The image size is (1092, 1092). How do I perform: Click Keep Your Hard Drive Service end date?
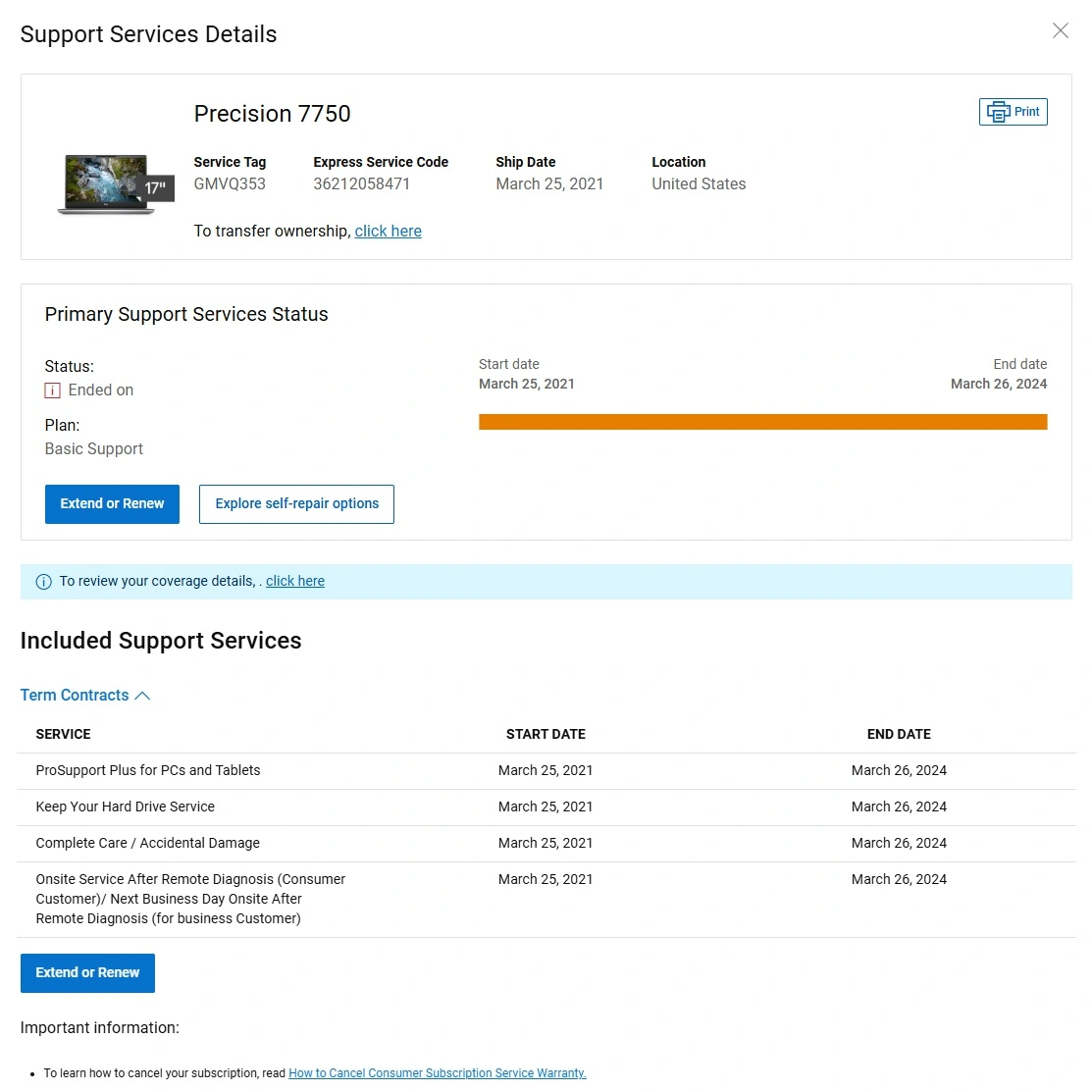point(899,806)
